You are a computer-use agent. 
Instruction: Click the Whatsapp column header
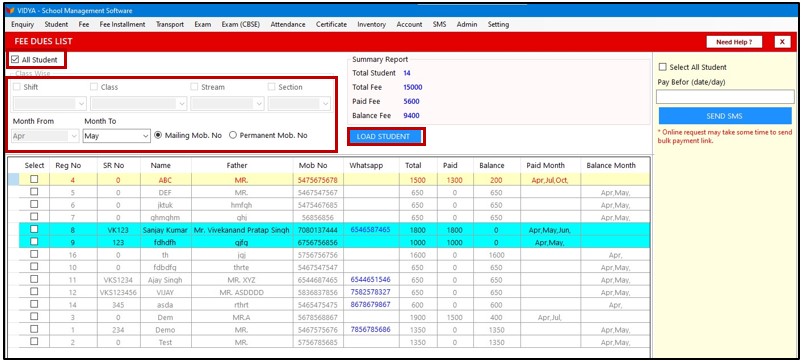(x=366, y=165)
